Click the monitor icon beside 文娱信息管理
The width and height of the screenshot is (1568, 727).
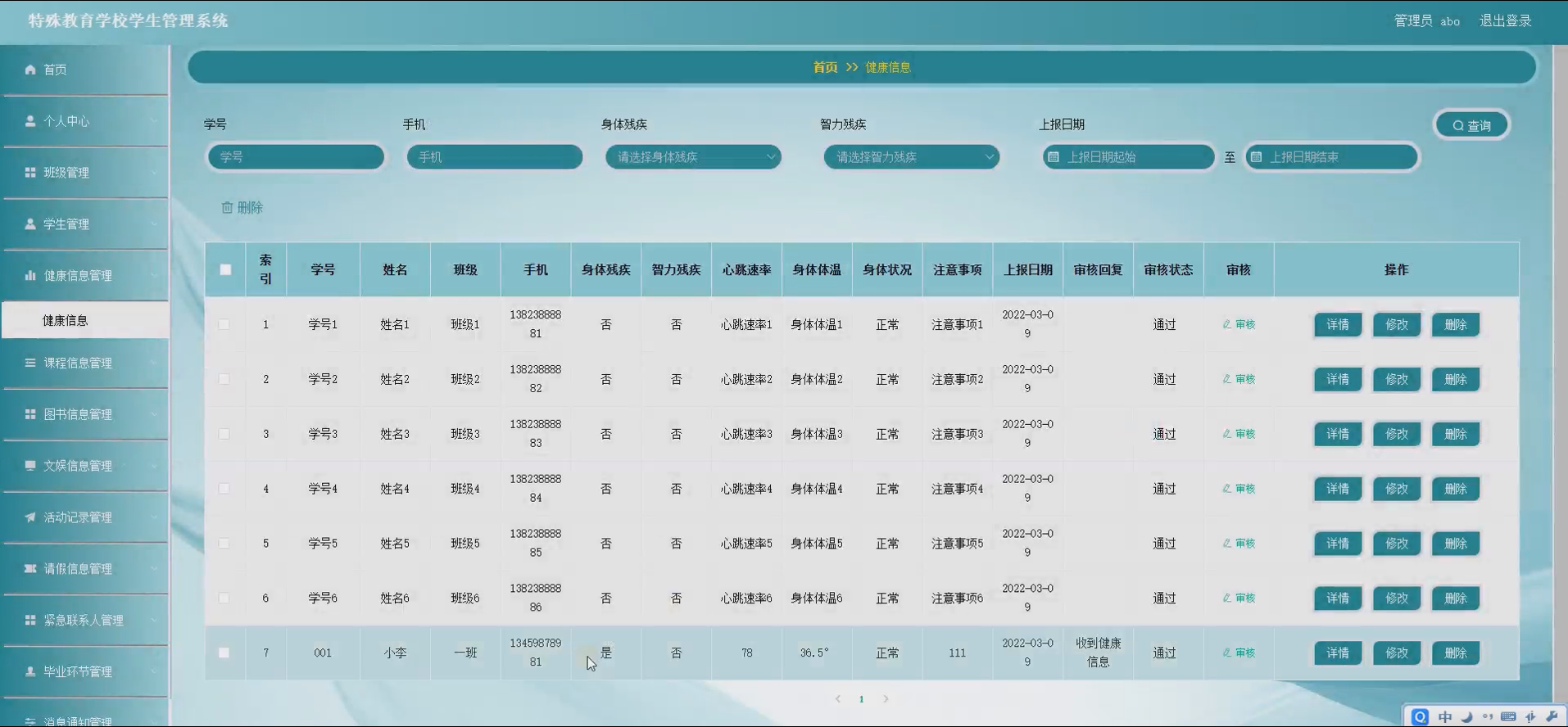30,466
